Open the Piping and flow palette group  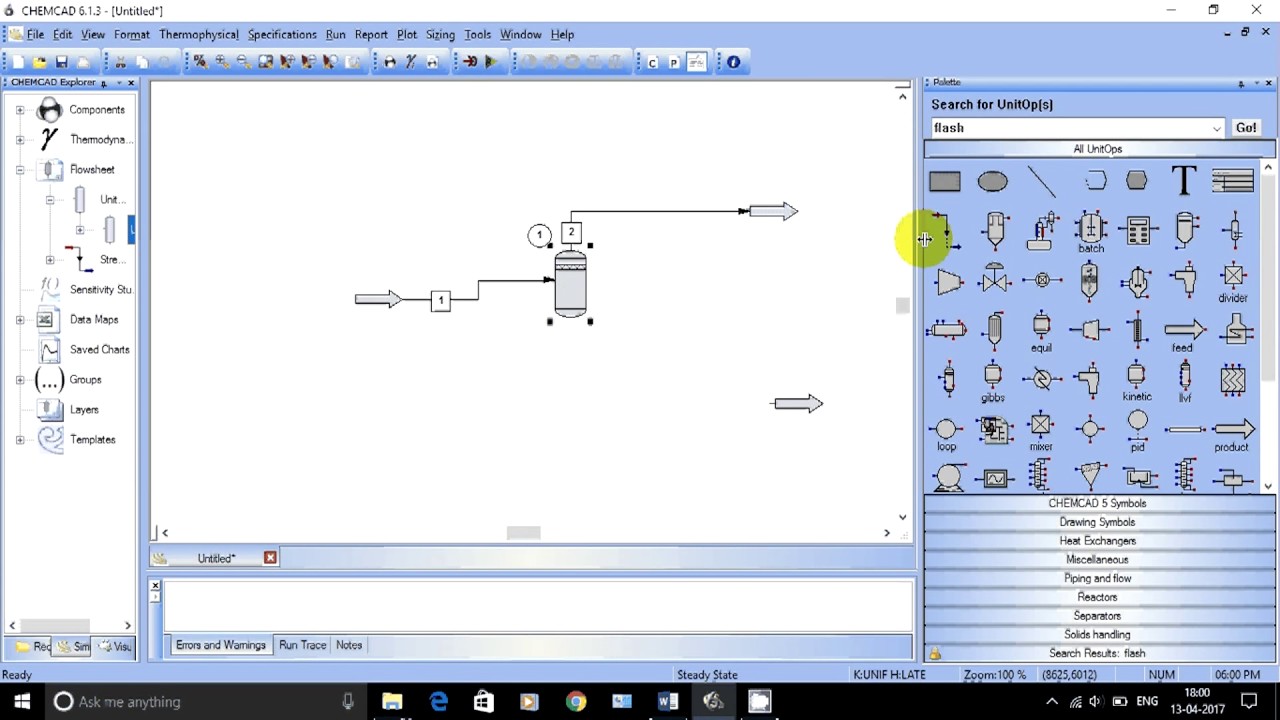[1097, 578]
